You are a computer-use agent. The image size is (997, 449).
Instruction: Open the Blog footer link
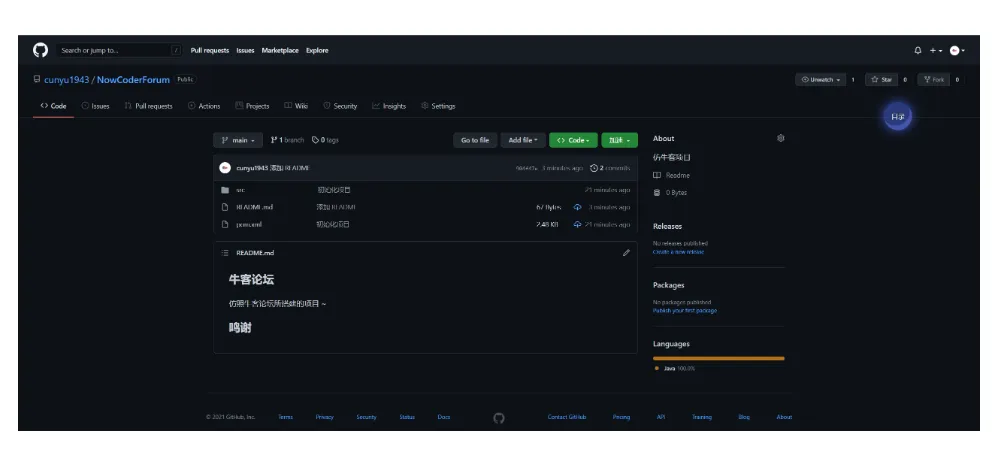click(744, 417)
